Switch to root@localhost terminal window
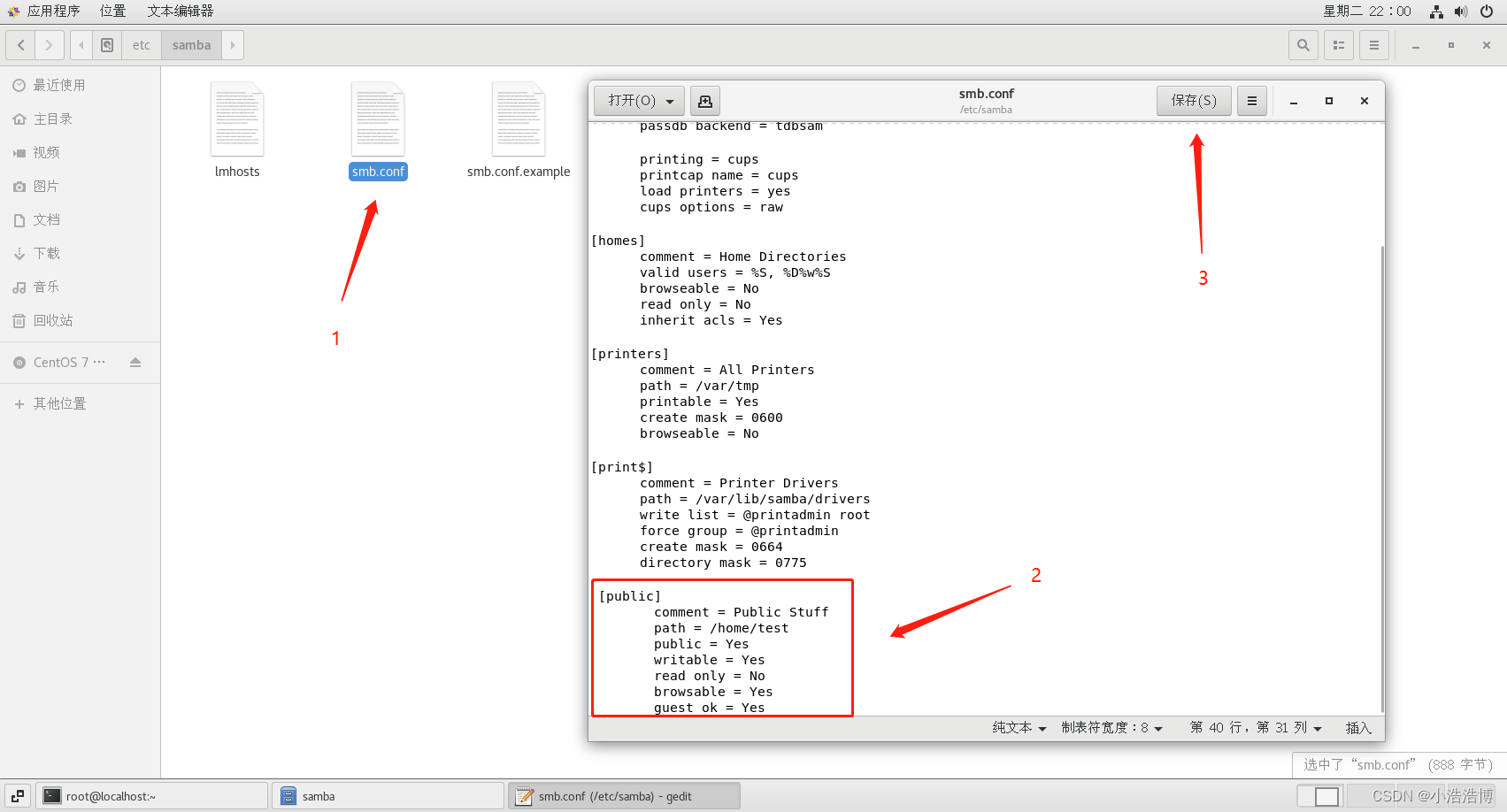This screenshot has height=812, width=1507. 151,796
